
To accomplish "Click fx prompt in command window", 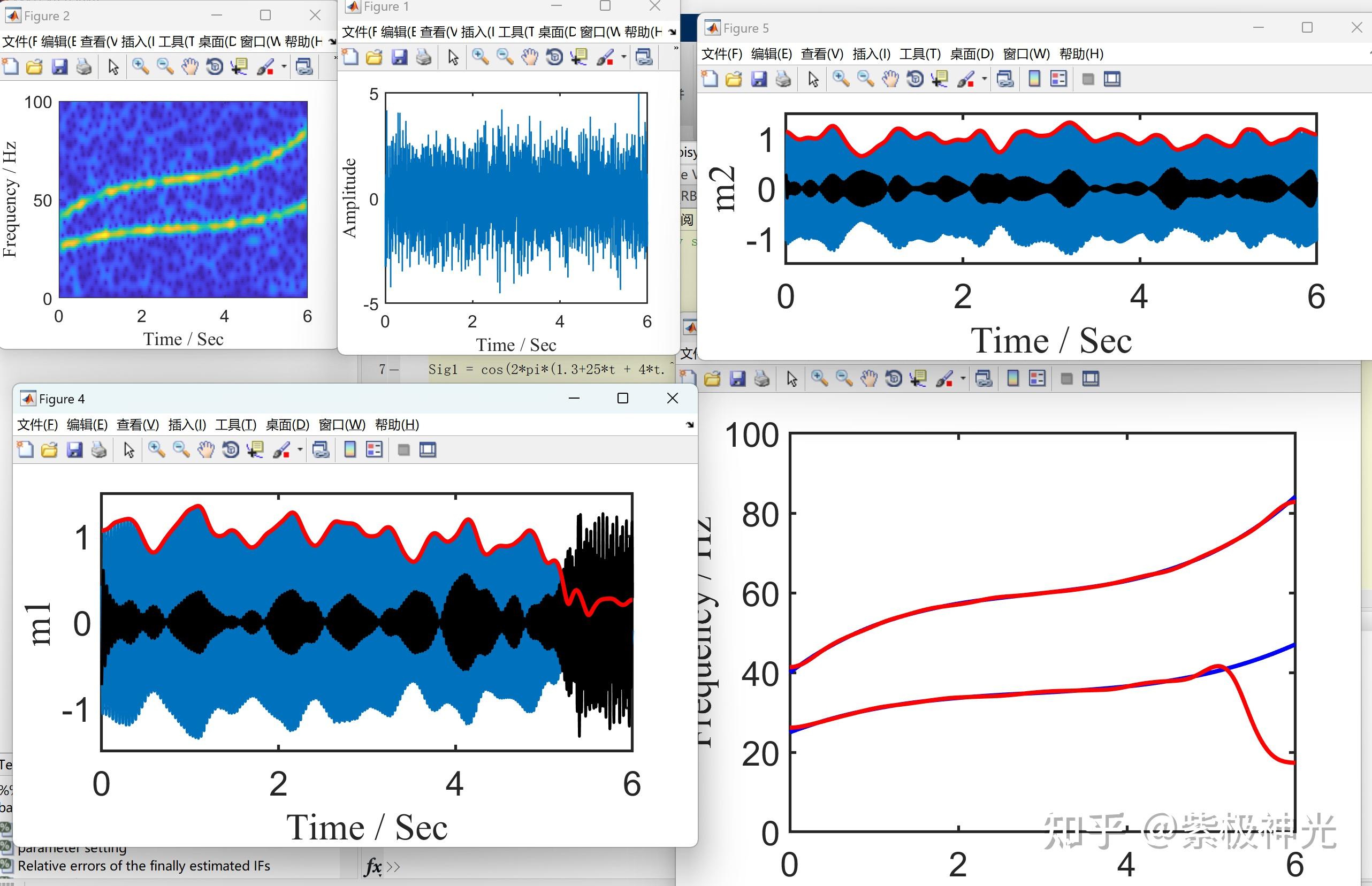I will coord(373,866).
